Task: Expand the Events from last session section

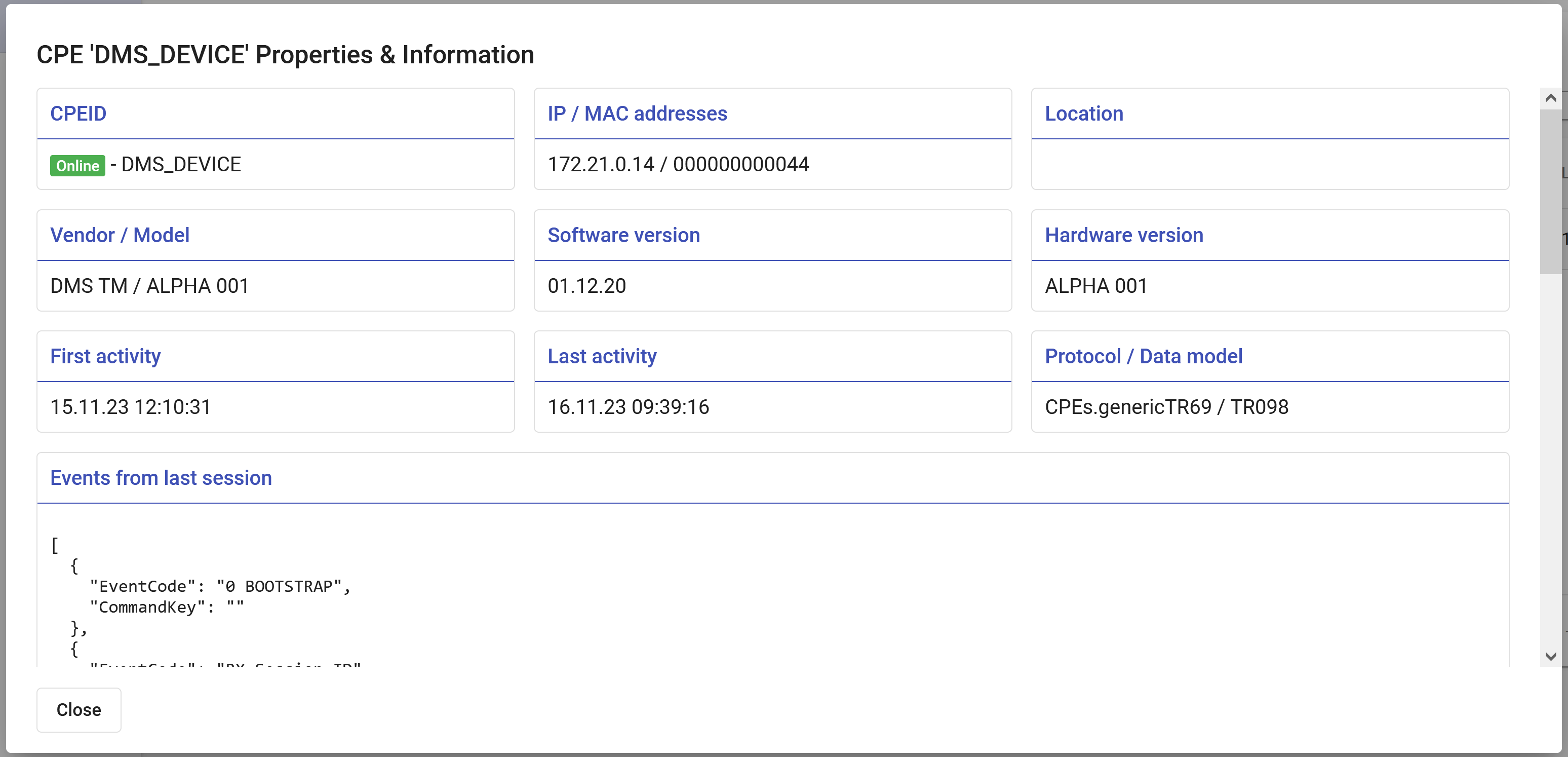Action: 161,478
